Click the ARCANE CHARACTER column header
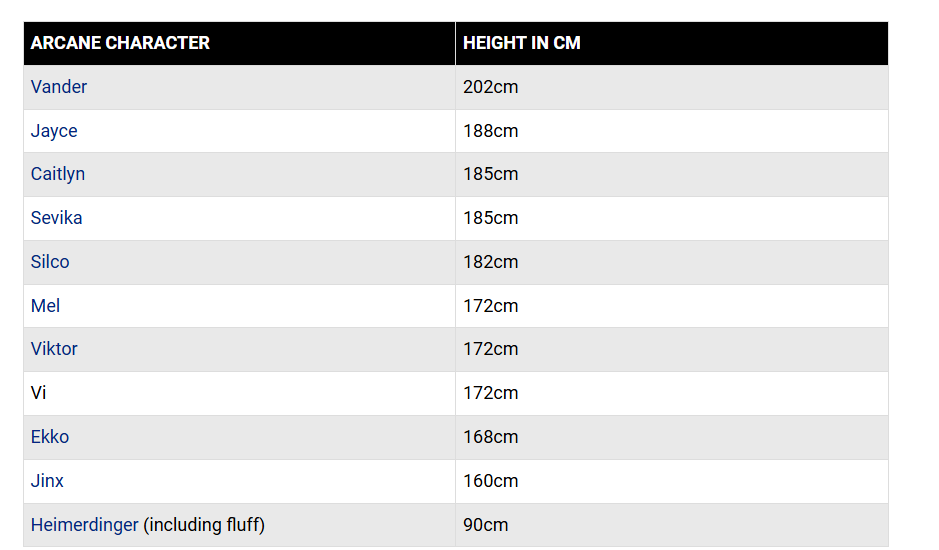Screen dimensions: 939x550 tap(240, 43)
